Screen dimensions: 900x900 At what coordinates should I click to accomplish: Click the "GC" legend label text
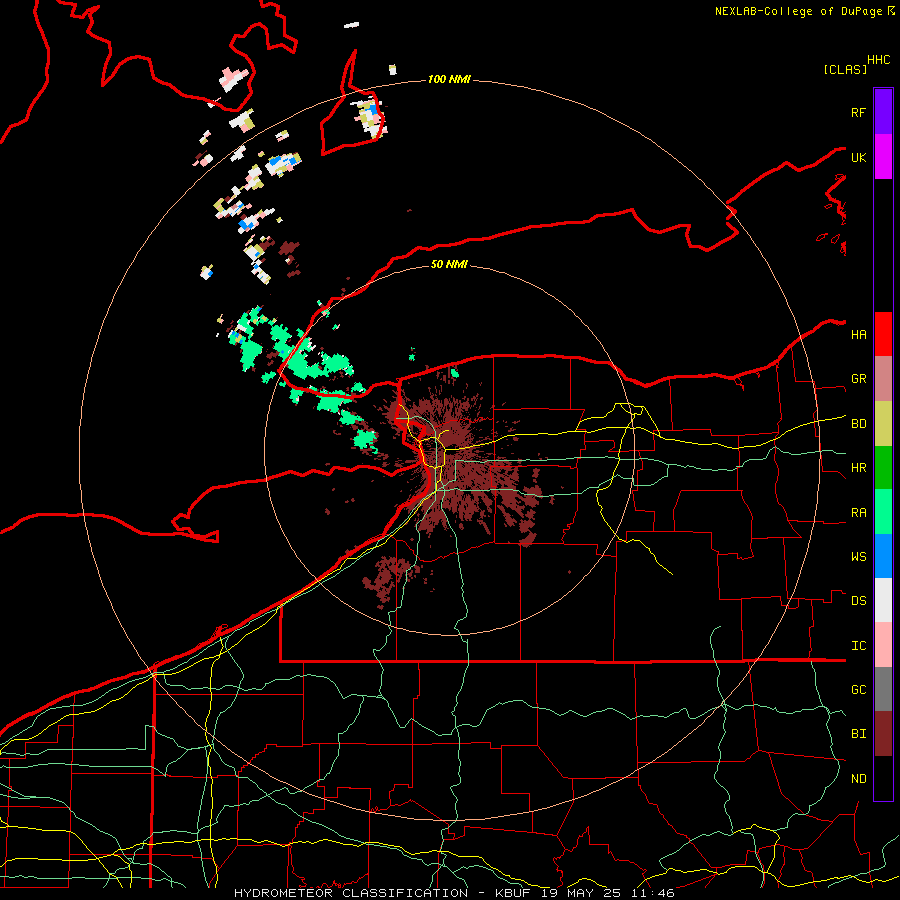coord(858,690)
